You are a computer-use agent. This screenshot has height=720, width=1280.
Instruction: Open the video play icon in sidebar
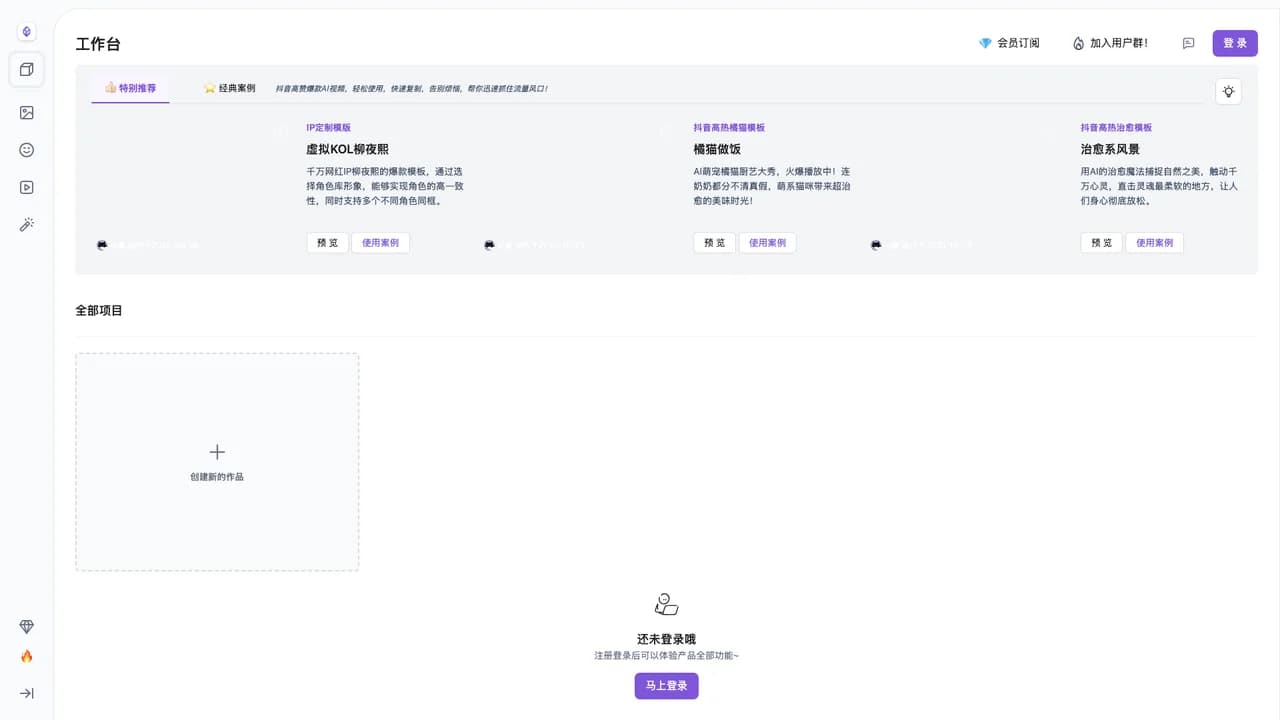click(27, 187)
